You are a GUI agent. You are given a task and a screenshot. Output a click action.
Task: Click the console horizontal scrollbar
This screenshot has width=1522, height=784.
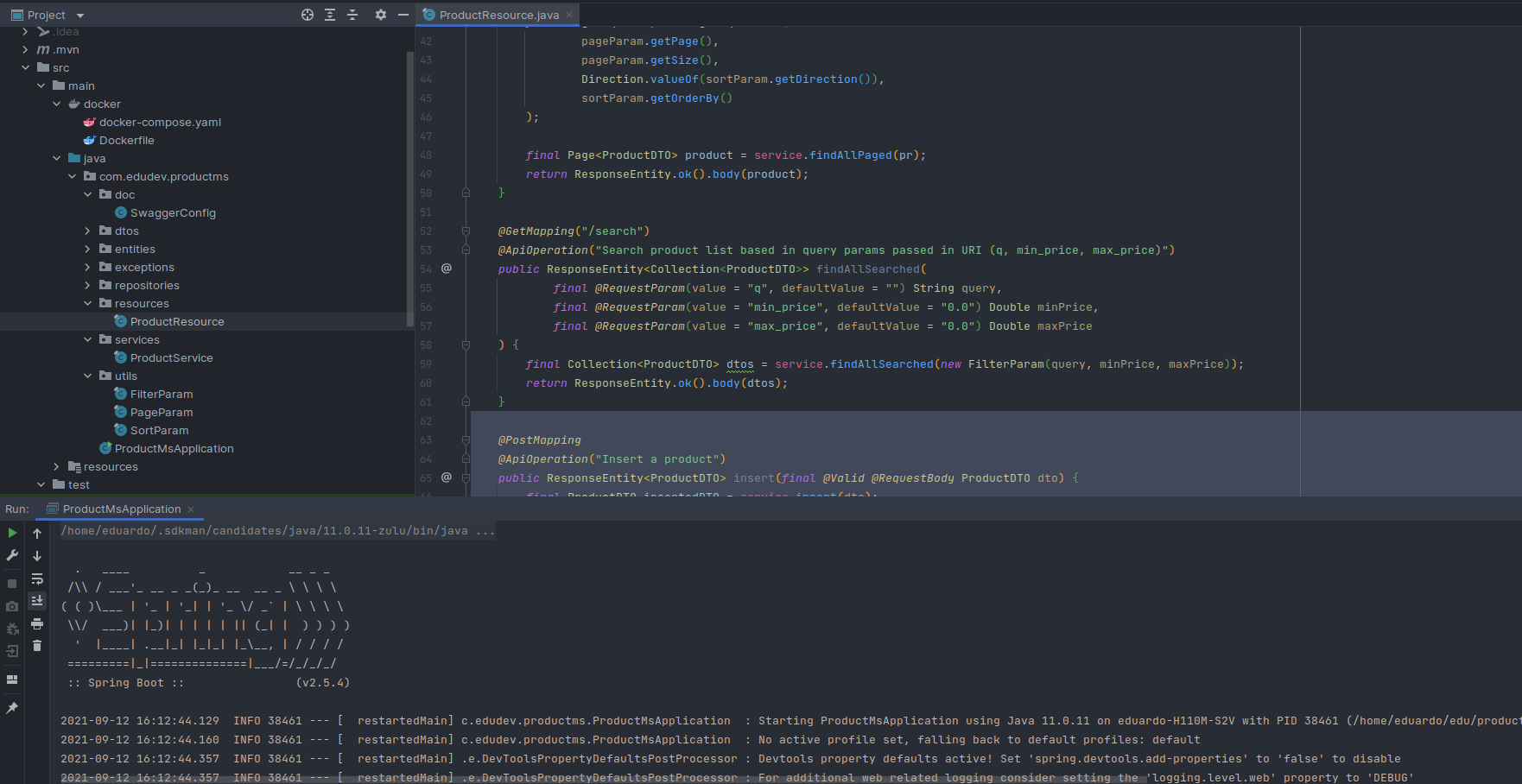tap(603, 779)
